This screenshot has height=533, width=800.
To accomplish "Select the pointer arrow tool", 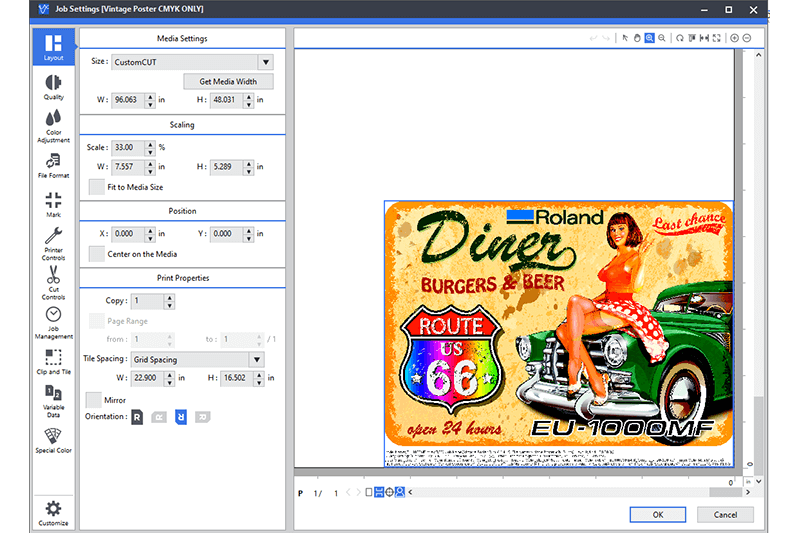I will tap(625, 38).
